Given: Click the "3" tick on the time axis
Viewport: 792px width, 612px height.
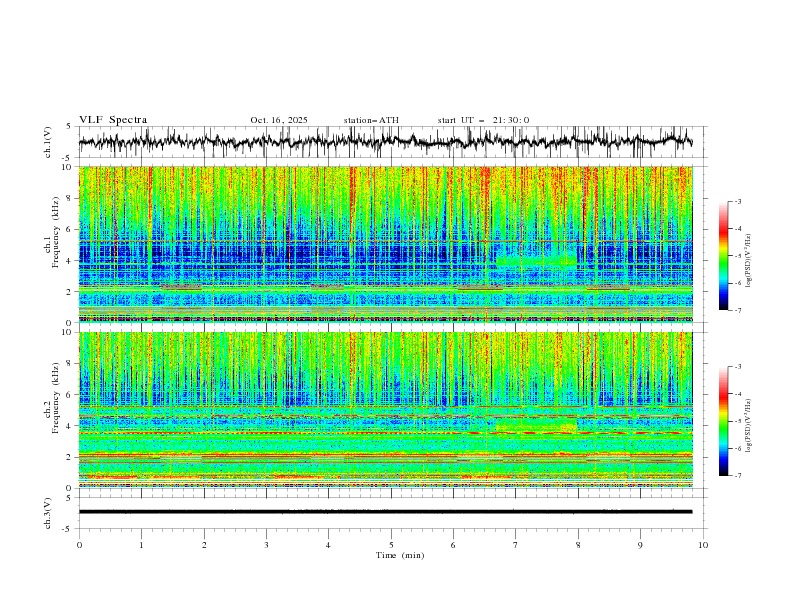Looking at the screenshot, I should (266, 545).
